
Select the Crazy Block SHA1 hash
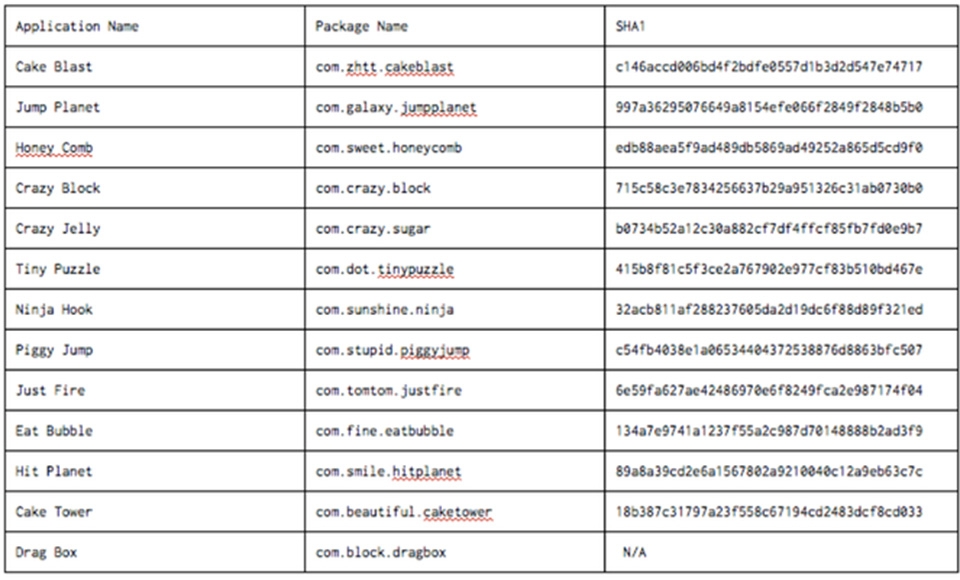point(769,188)
